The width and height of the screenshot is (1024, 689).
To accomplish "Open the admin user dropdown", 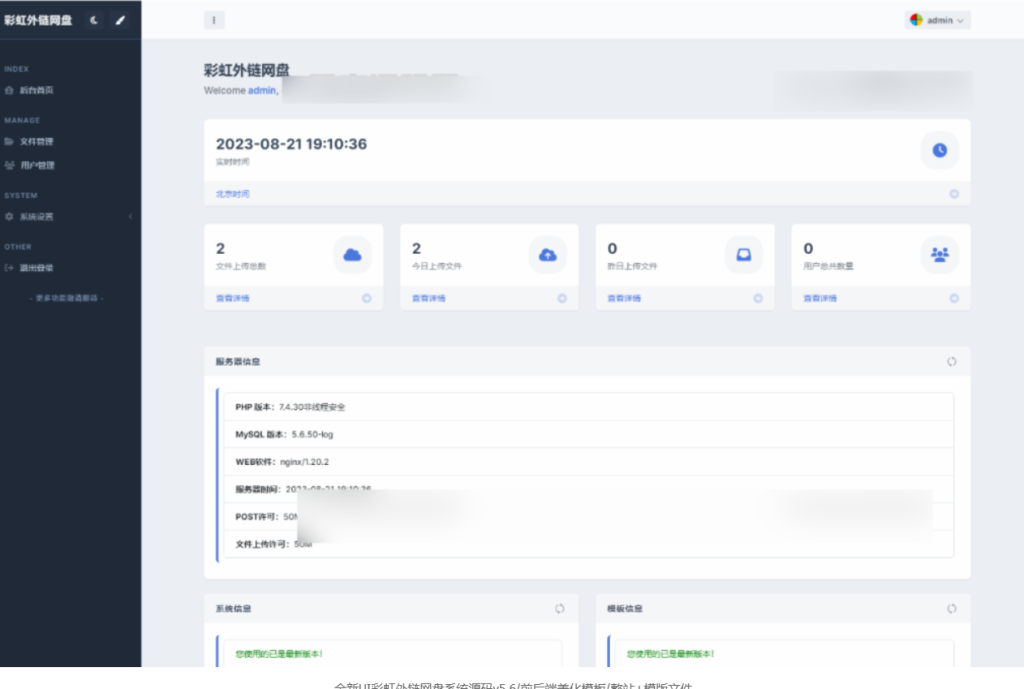I will point(938,20).
